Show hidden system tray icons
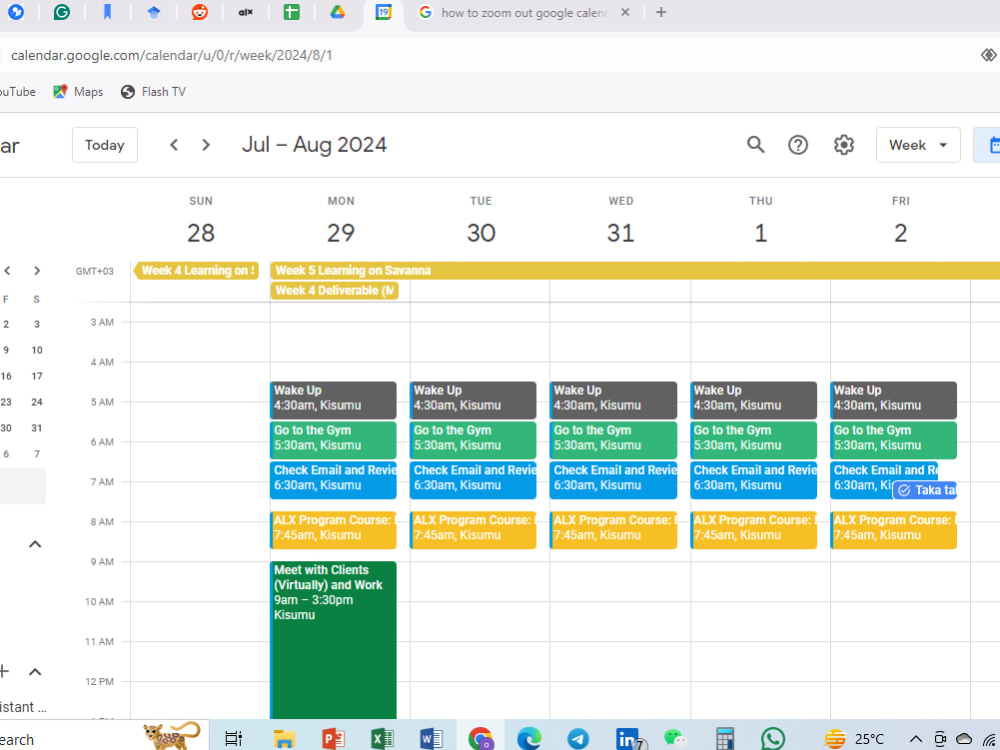Screen dimensions: 1000x750 915,739
